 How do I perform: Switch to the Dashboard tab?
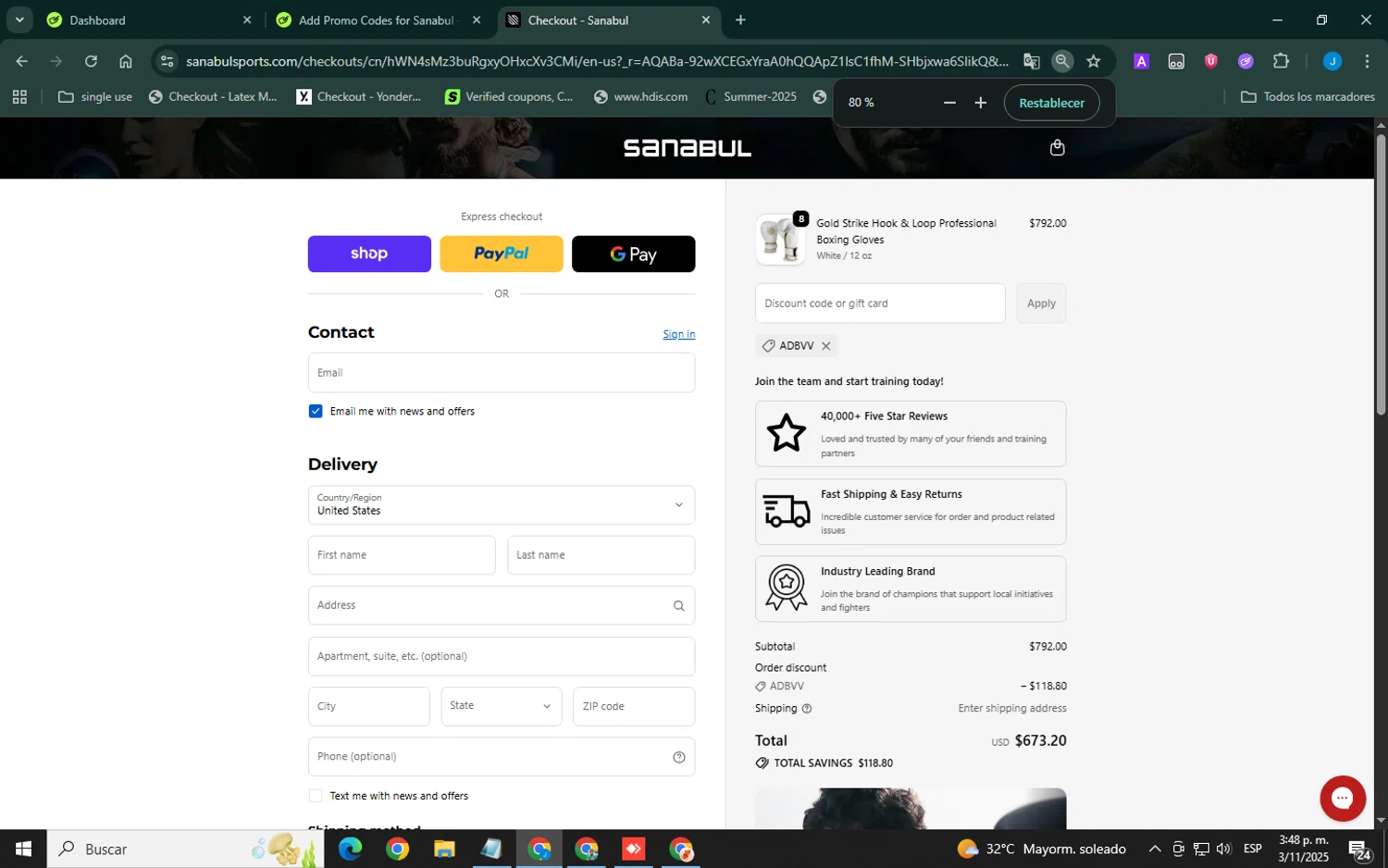(x=149, y=20)
